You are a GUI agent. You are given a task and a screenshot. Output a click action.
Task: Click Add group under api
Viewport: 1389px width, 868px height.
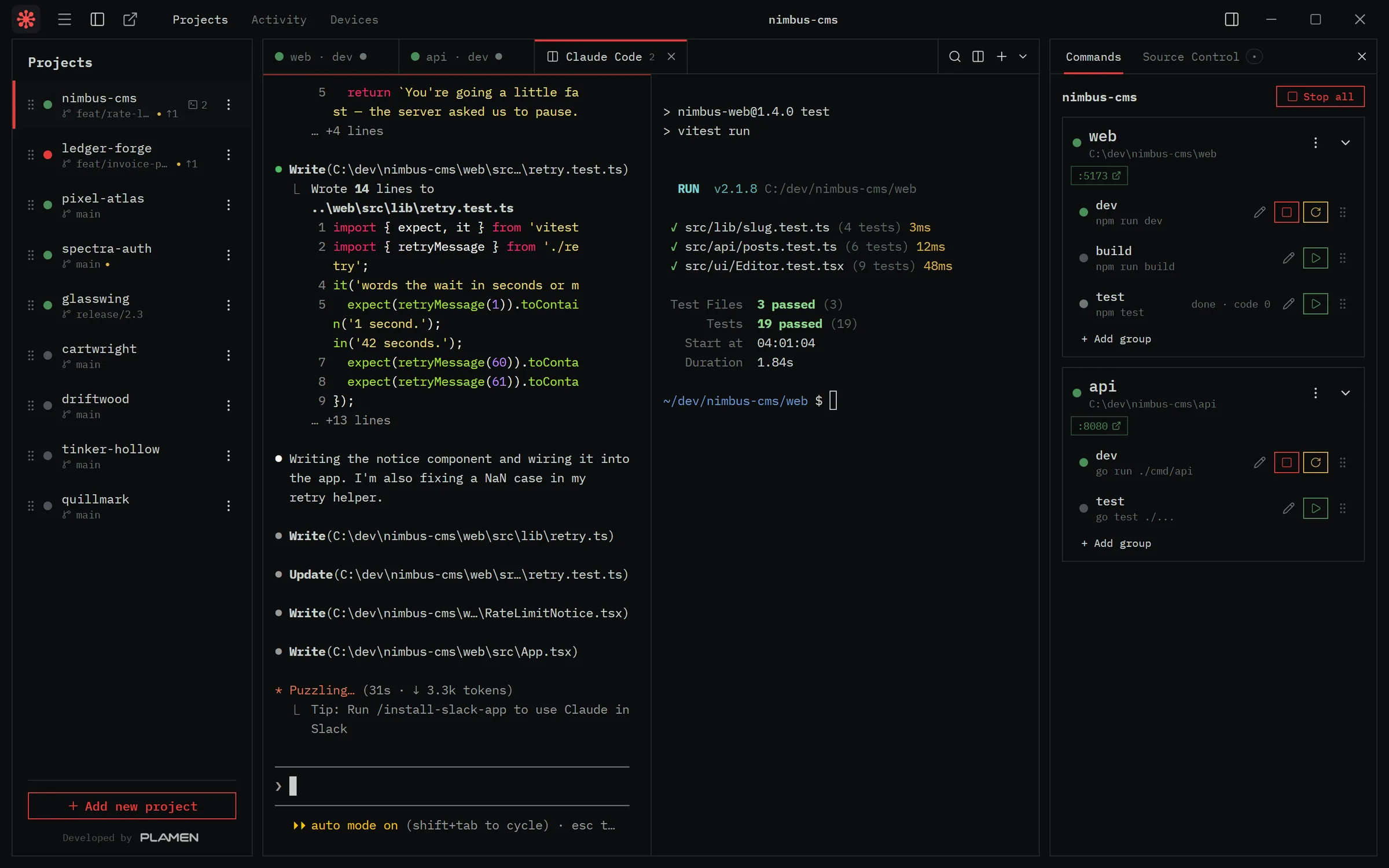point(1116,543)
